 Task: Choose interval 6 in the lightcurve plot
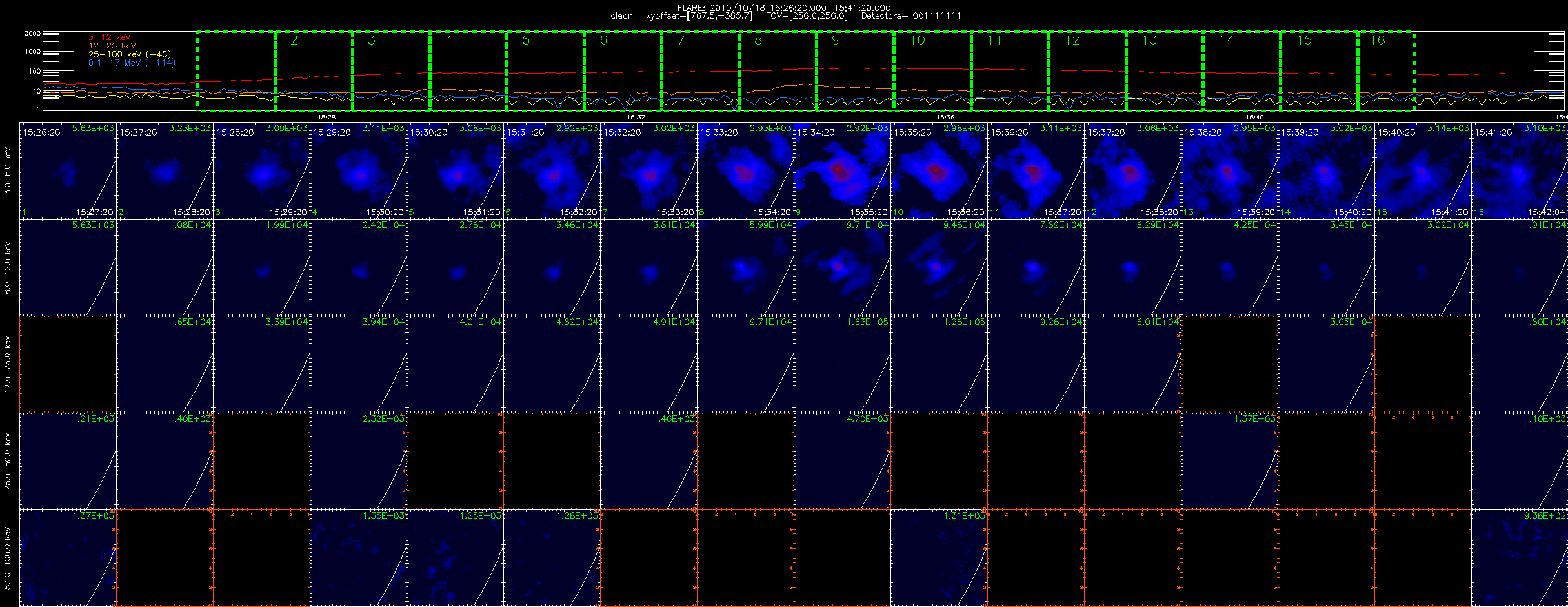623,71
